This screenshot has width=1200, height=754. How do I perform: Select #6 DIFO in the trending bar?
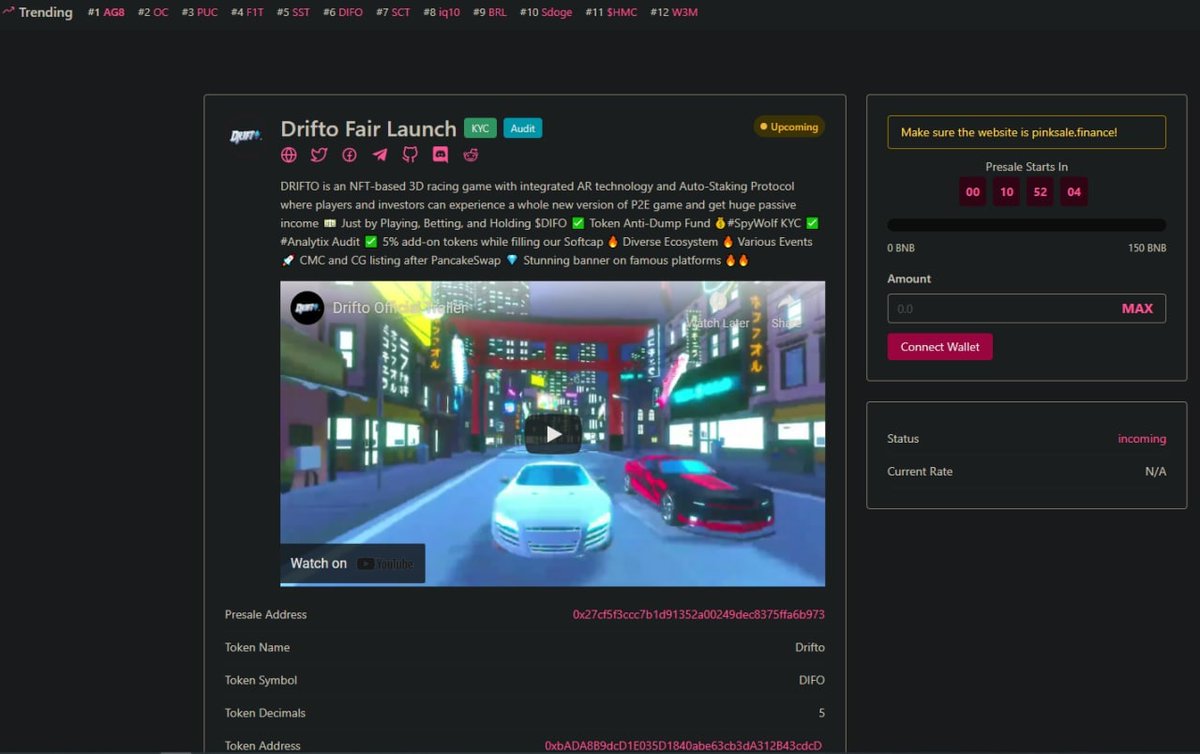[343, 12]
